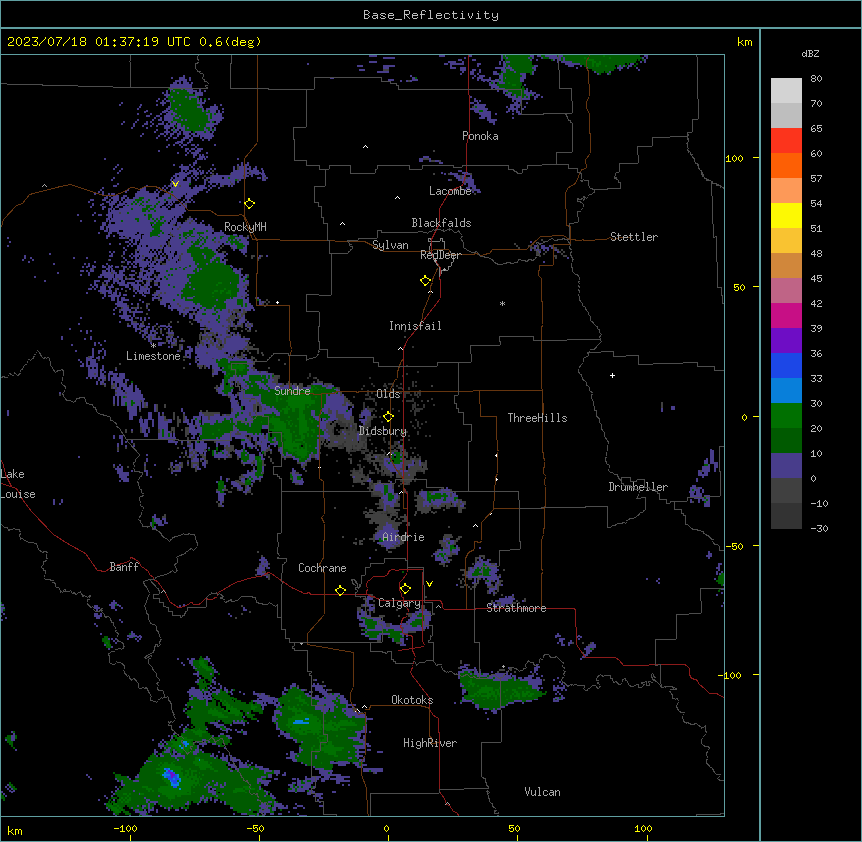
Task: Click the light gray 70-80 dBZ swatch
Action: click(786, 91)
